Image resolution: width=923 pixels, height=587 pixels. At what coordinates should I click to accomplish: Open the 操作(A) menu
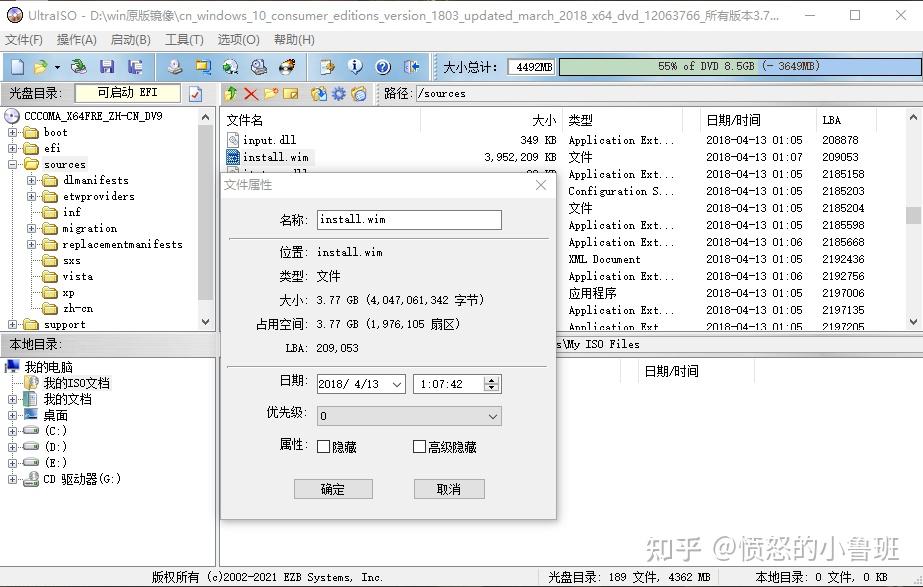(x=77, y=40)
